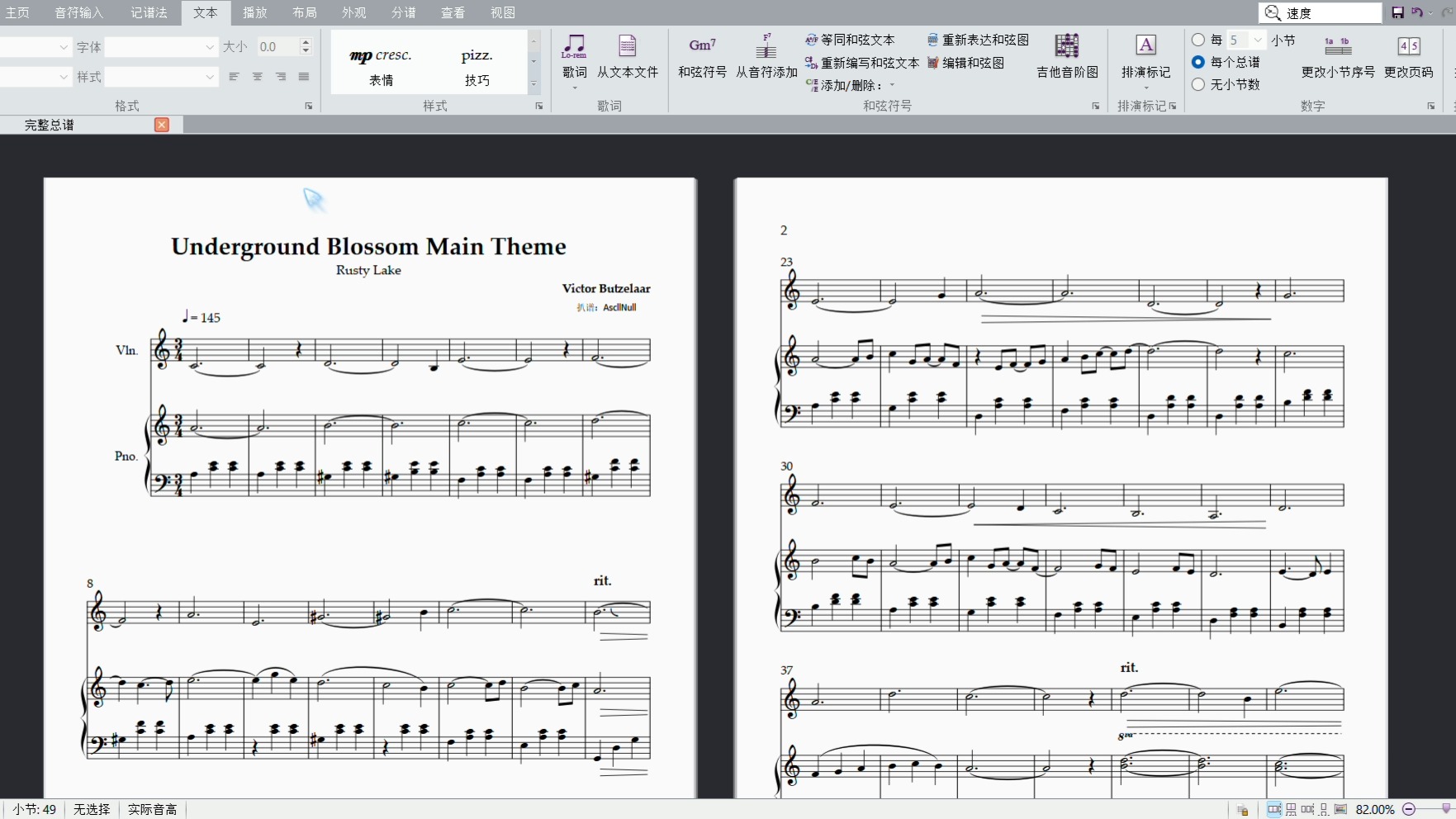Click 编辑和弦图 (Edit Chord Diagram)
The height and width of the screenshot is (819, 1456).
click(x=966, y=63)
